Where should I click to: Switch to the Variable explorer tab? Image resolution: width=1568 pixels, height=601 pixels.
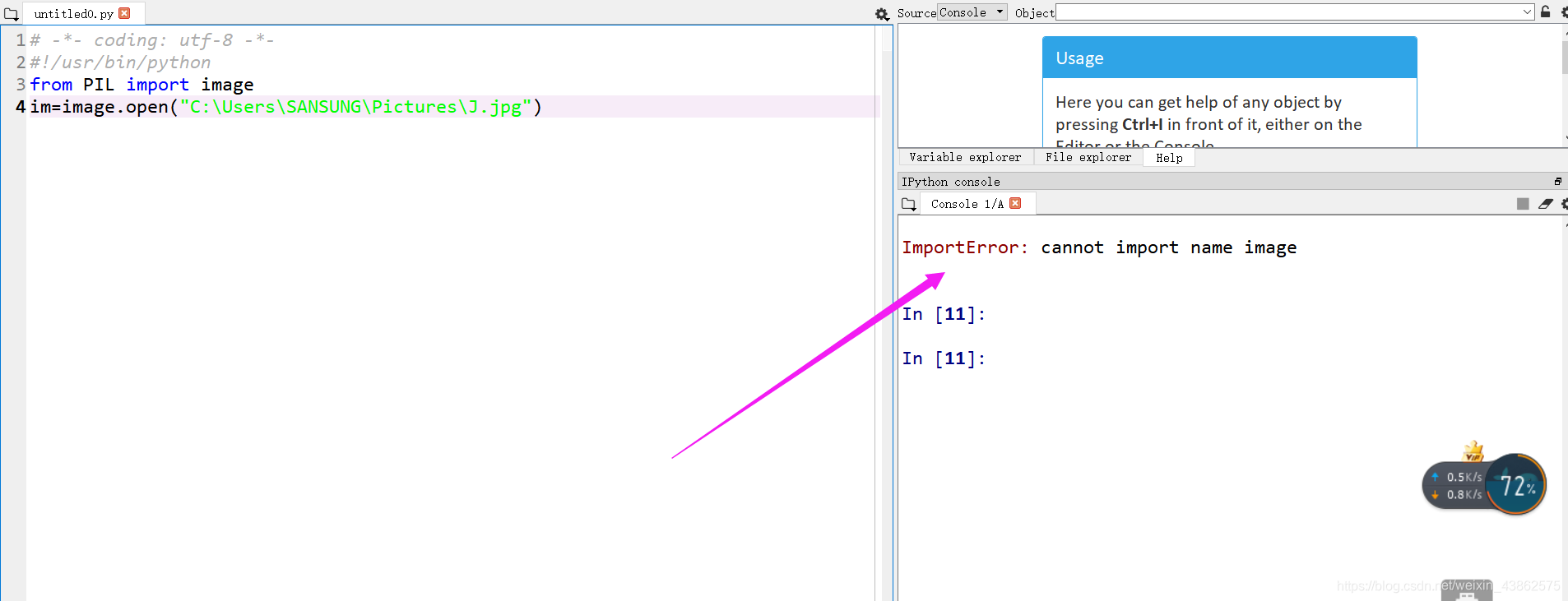pyautogui.click(x=965, y=157)
